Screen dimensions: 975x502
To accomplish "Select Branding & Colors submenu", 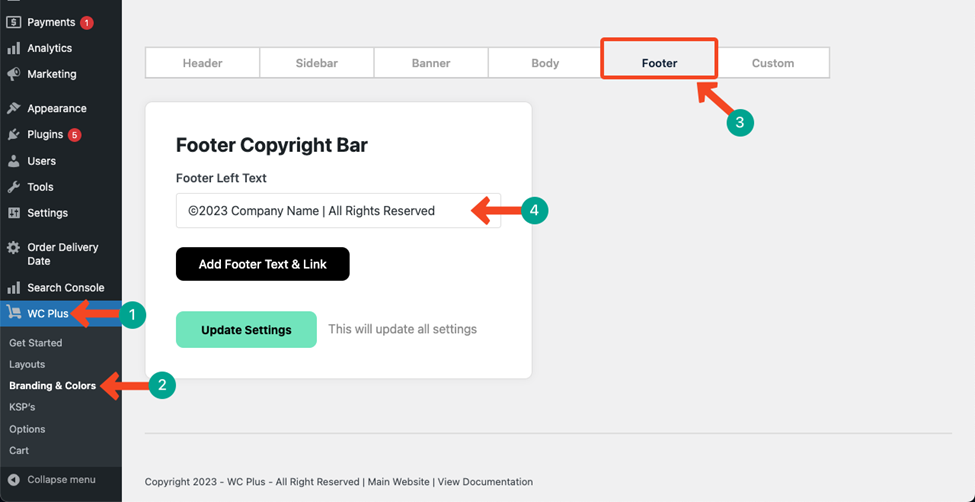I will pyautogui.click(x=53, y=386).
